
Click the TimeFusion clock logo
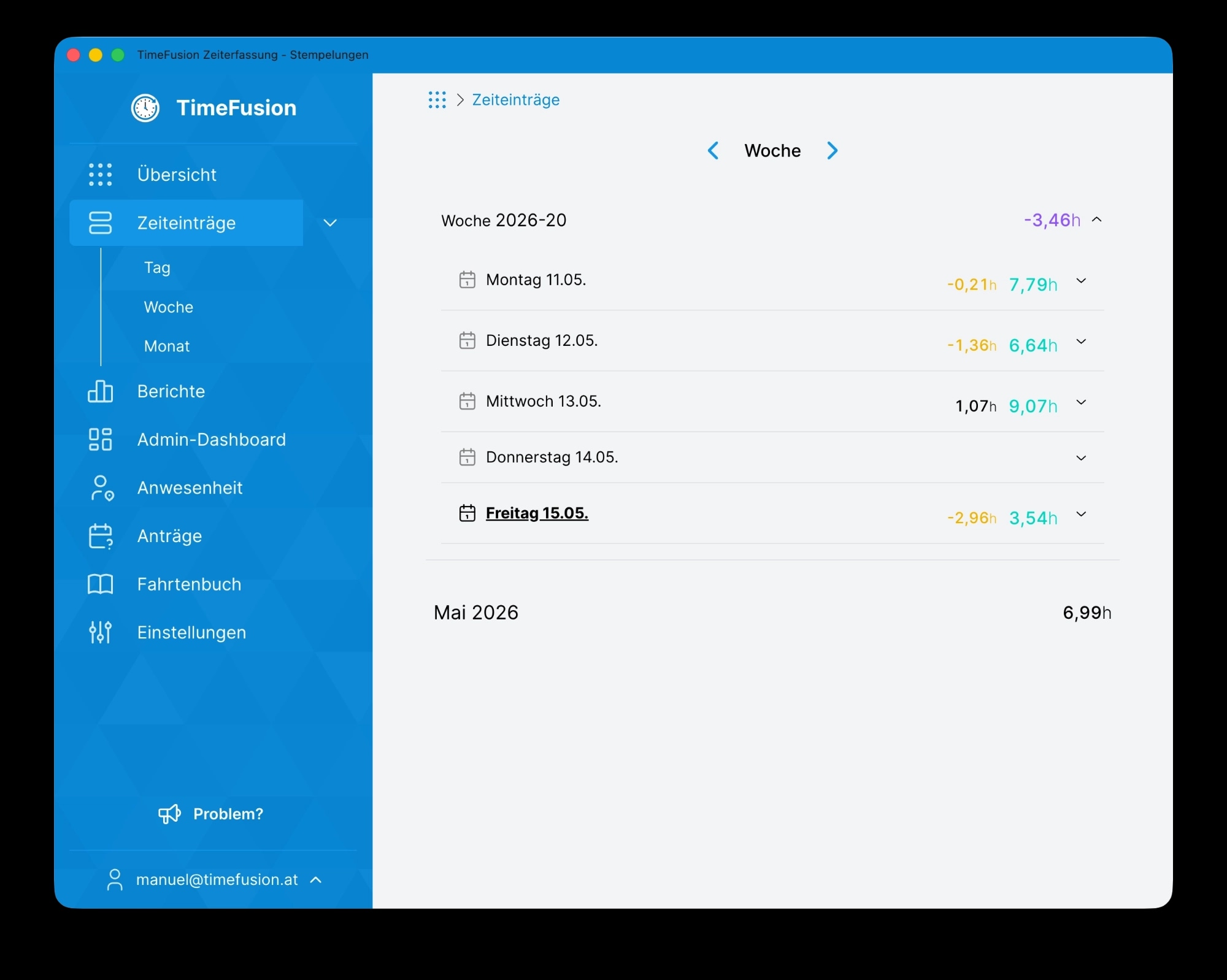pyautogui.click(x=145, y=108)
